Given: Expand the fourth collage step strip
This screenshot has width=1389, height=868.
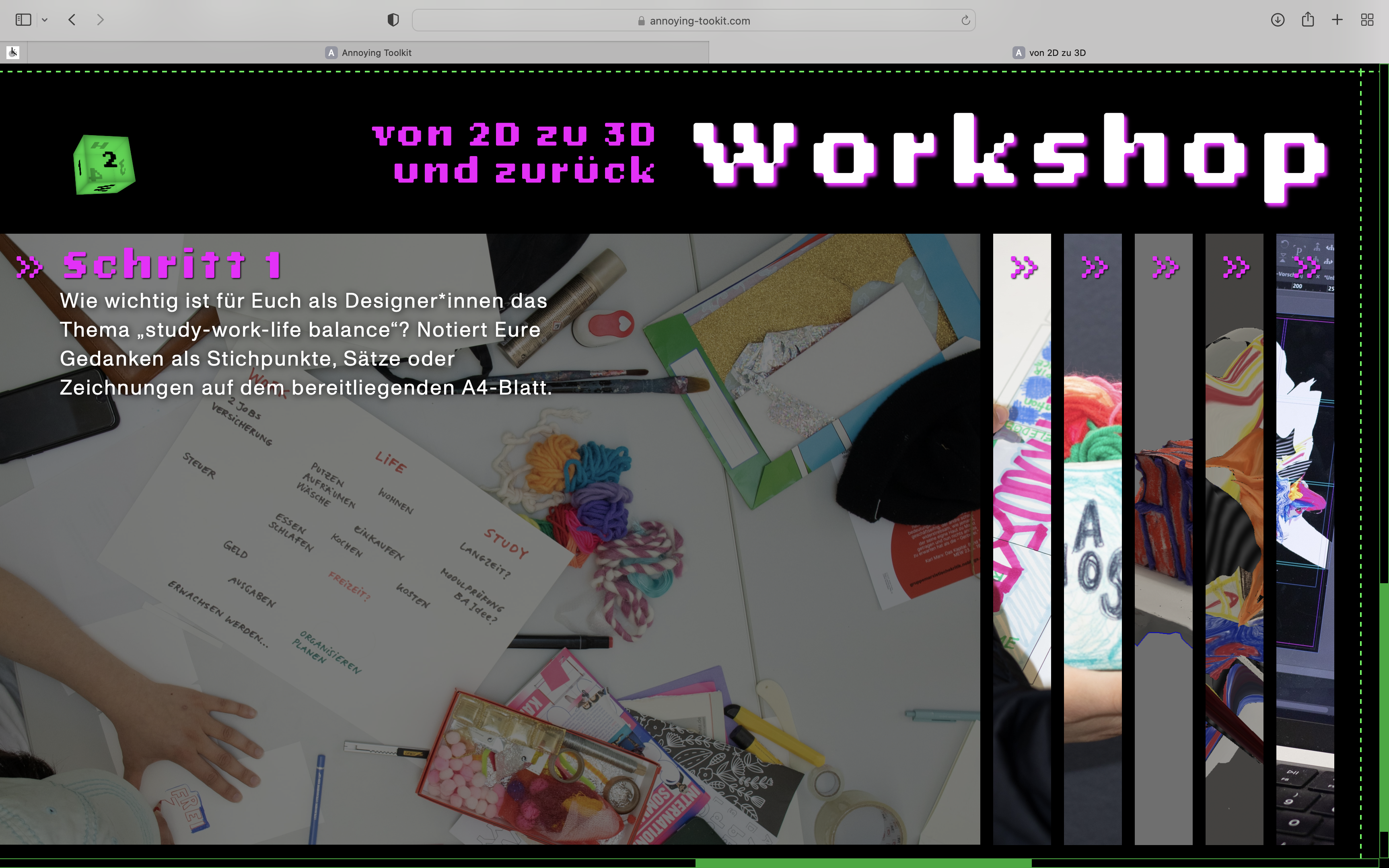Looking at the screenshot, I should point(1234,539).
